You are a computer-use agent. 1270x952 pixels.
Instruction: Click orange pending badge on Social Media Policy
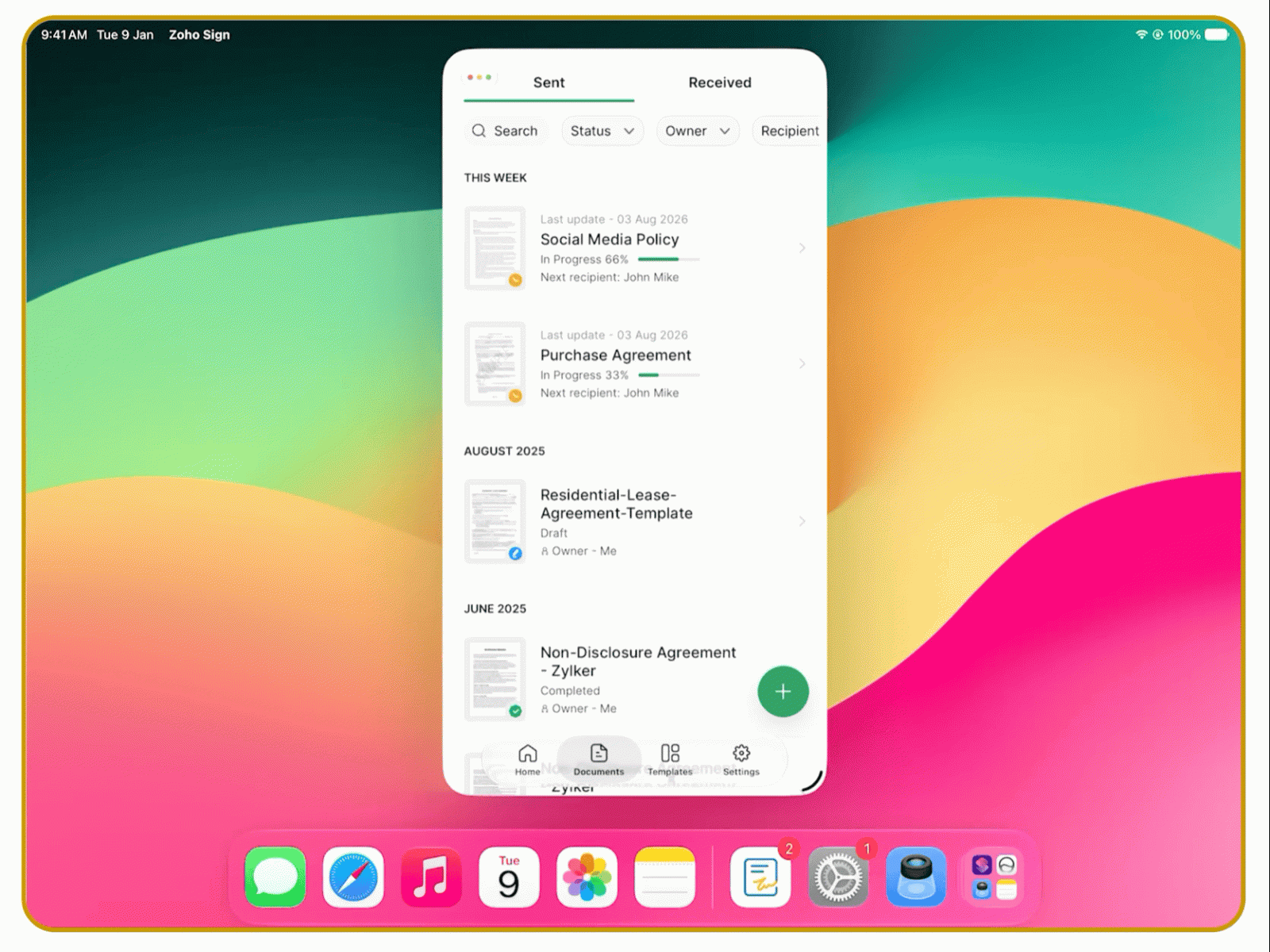pyautogui.click(x=515, y=280)
